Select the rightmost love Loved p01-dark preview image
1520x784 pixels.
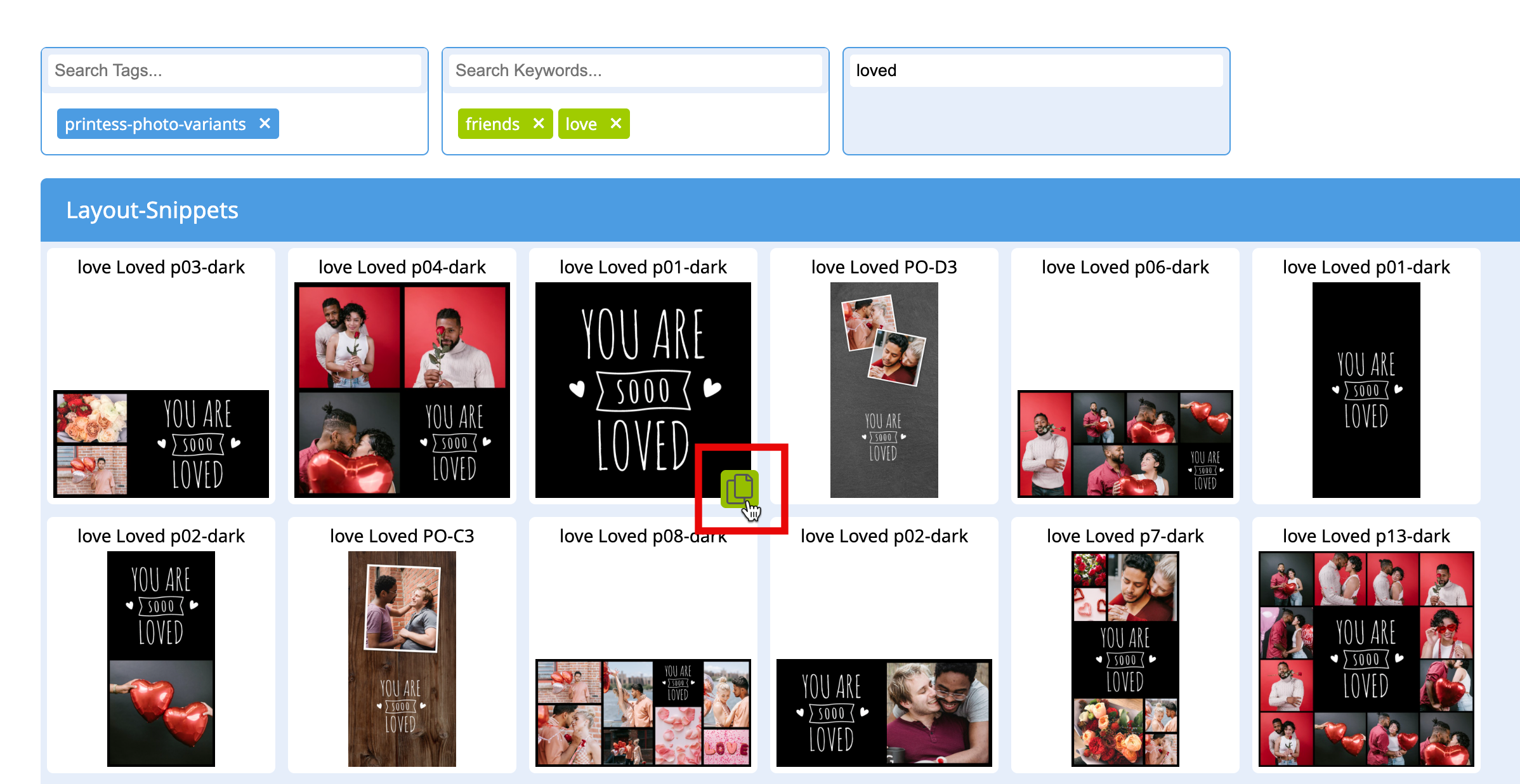tap(1365, 390)
